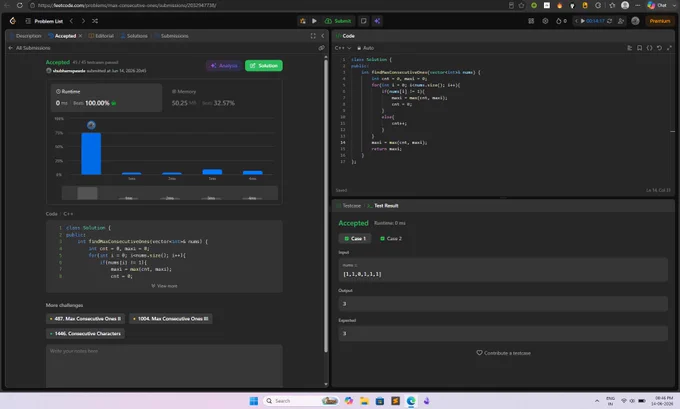Start the timer with small play button
This screenshot has width=680, height=409.
click(x=582, y=21)
